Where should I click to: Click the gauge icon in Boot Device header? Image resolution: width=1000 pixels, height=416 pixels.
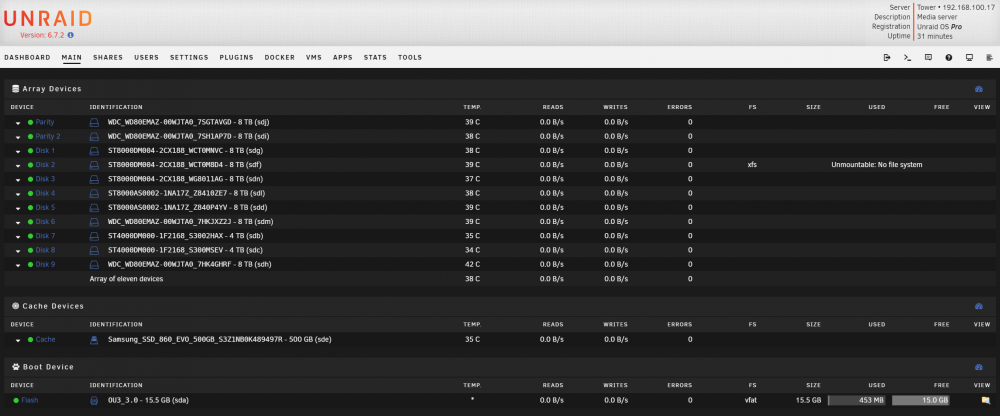click(x=979, y=368)
